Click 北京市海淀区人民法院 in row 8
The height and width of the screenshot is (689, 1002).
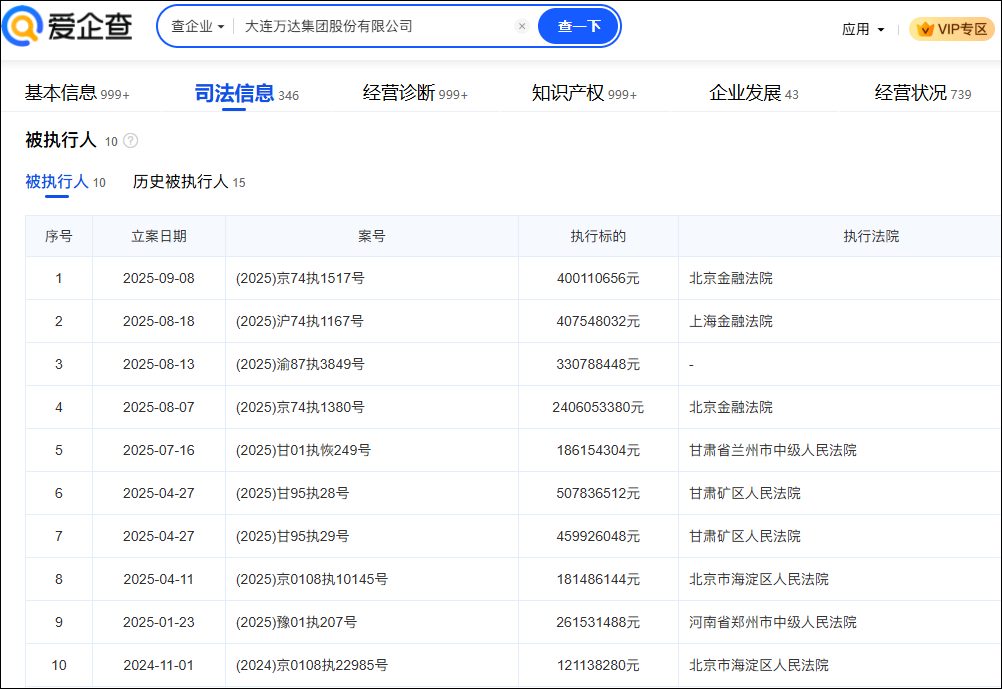pyautogui.click(x=759, y=579)
